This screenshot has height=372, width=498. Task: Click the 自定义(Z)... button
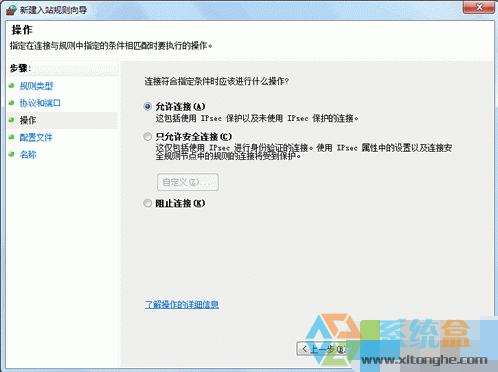pos(188,182)
